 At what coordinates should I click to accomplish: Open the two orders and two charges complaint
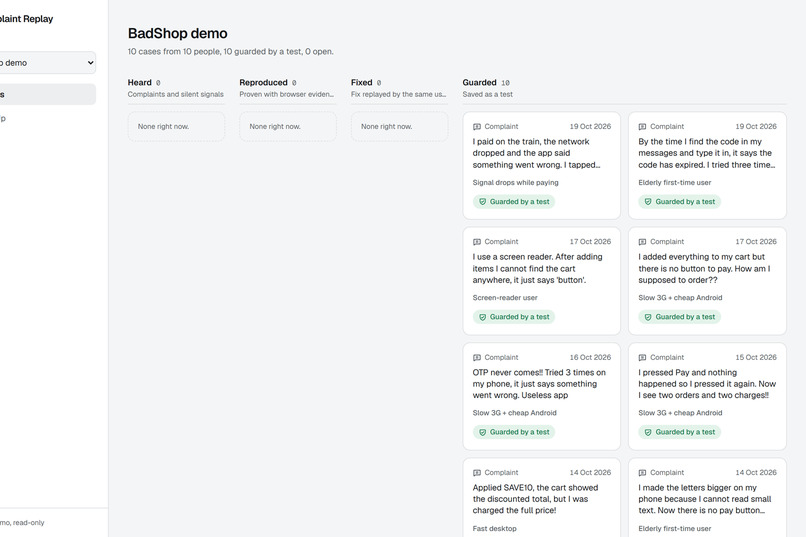pyautogui.click(x=707, y=396)
